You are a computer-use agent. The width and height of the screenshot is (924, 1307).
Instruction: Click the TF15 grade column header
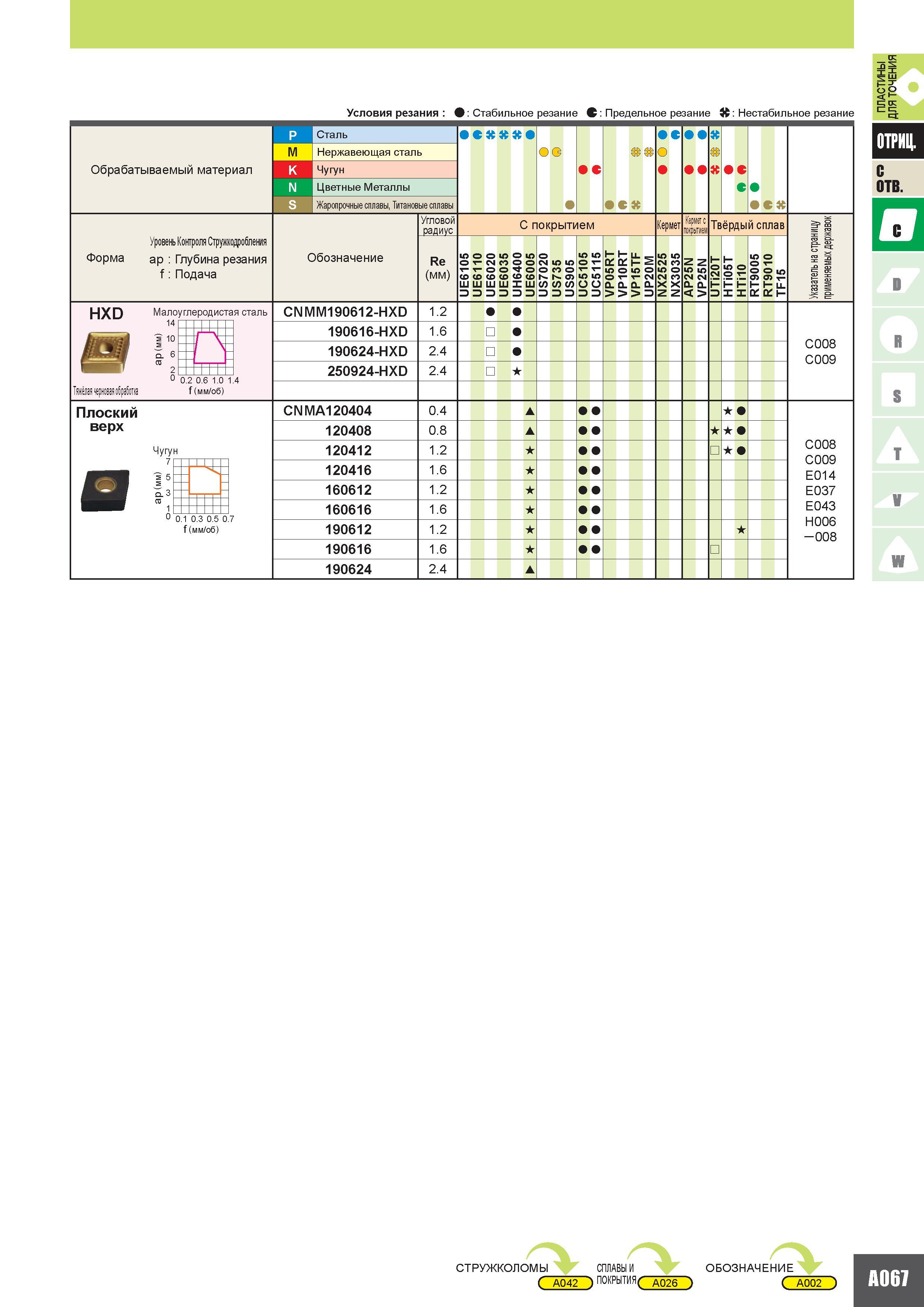pos(781,283)
